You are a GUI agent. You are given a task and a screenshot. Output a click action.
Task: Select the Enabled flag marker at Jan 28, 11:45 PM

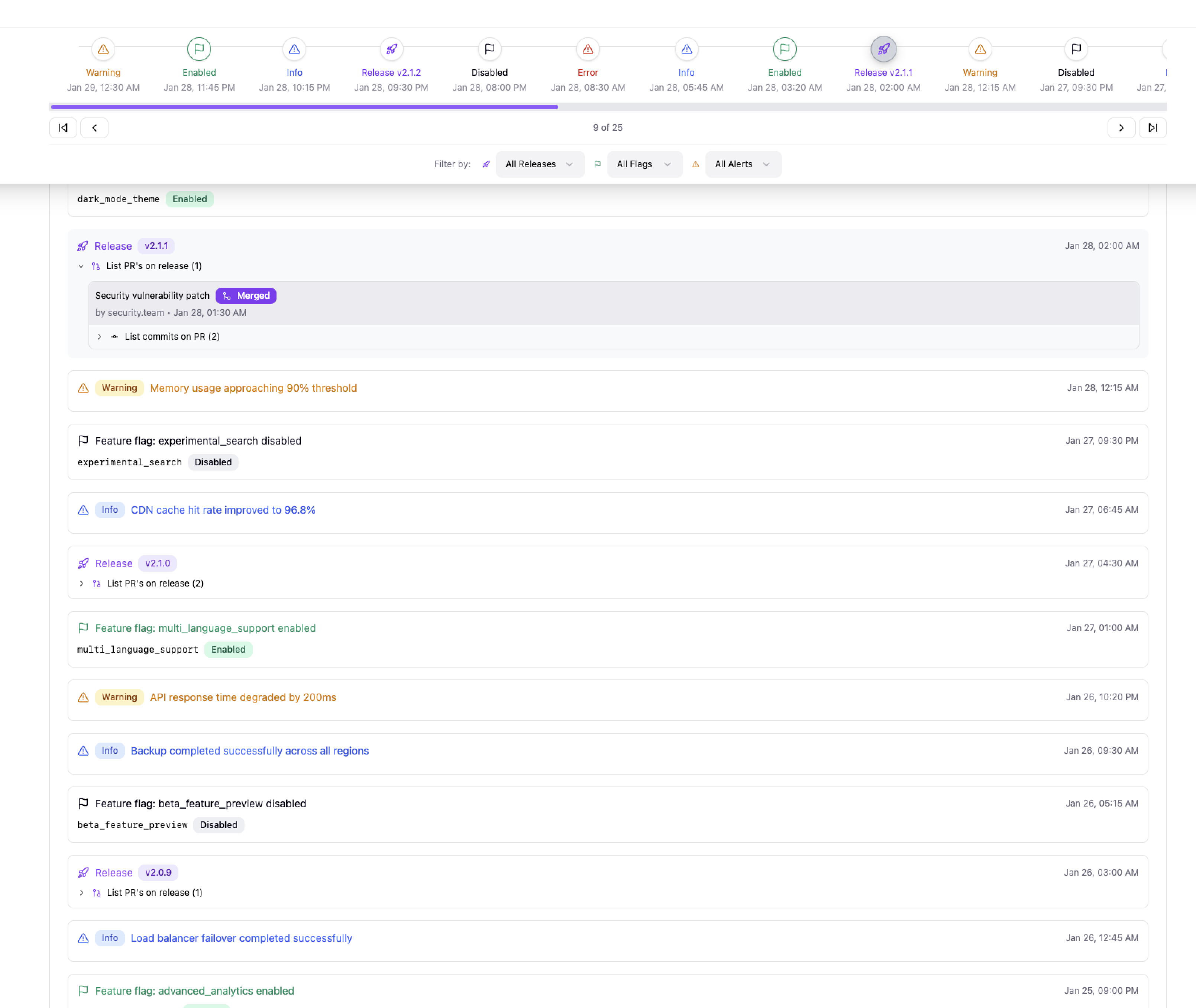tap(199, 49)
